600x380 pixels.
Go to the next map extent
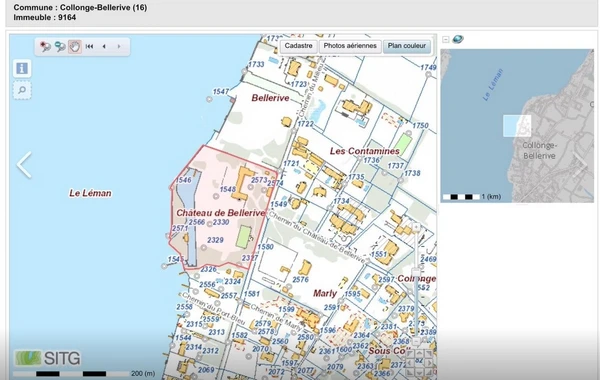coord(119,46)
